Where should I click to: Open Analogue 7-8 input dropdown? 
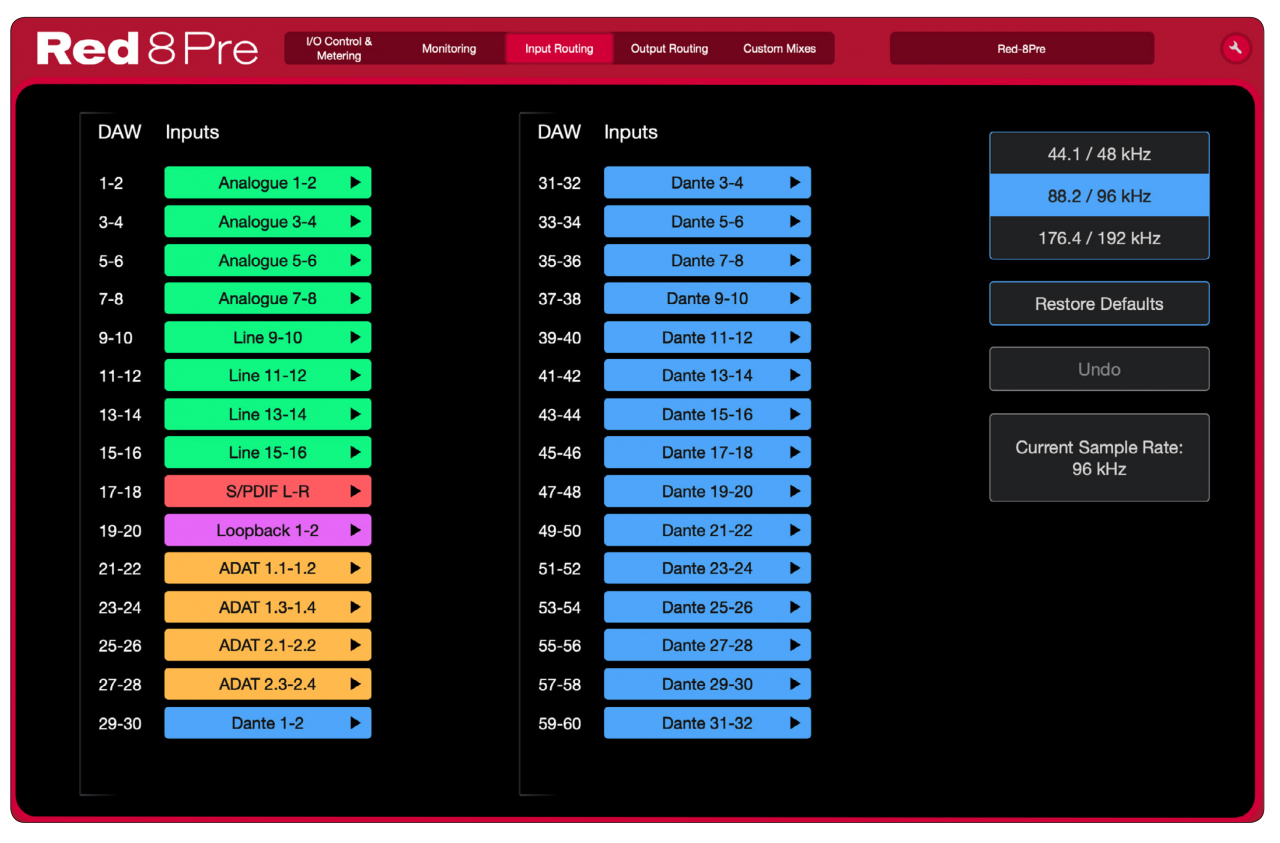point(268,299)
